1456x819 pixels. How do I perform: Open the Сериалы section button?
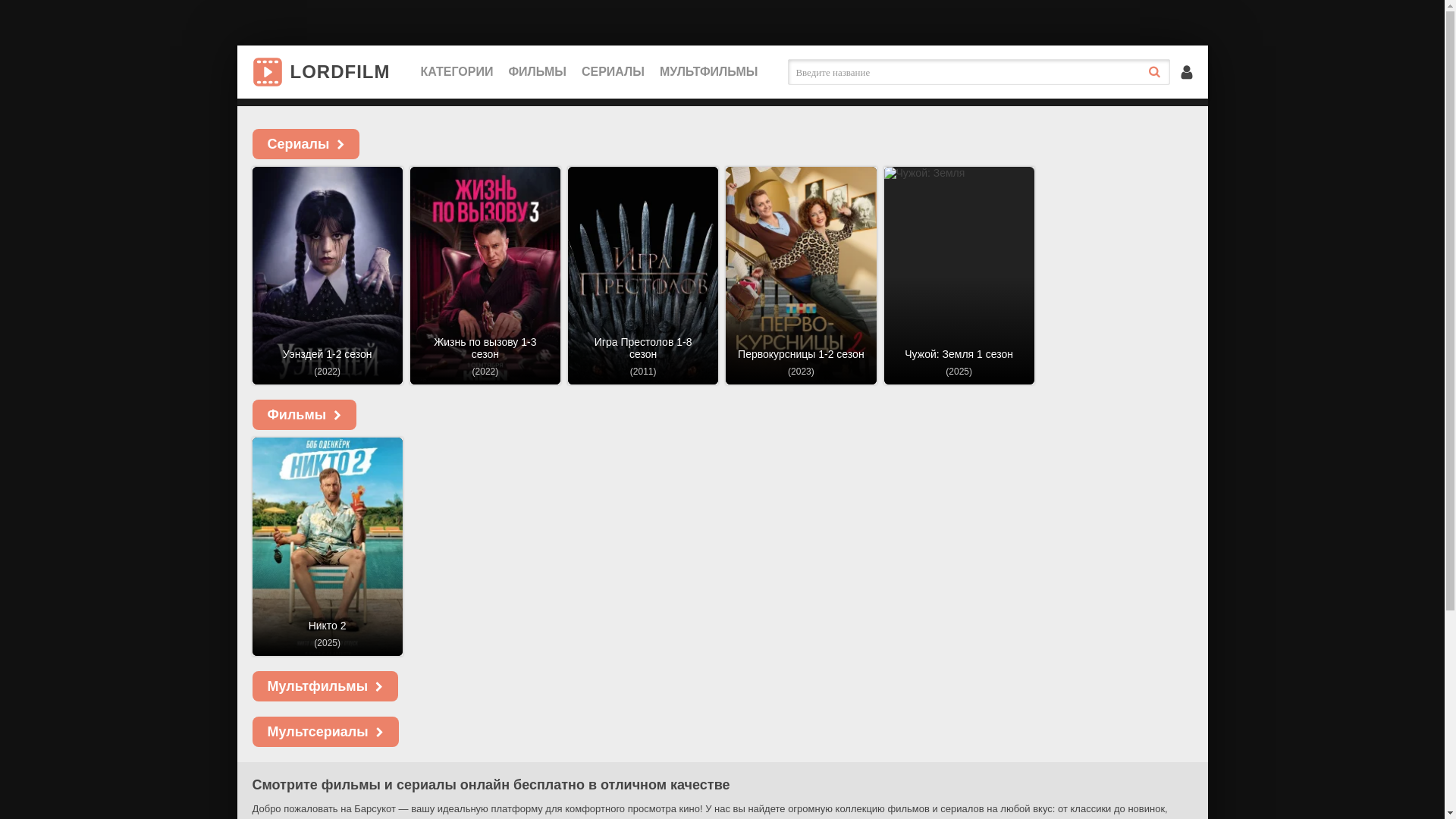click(x=306, y=144)
